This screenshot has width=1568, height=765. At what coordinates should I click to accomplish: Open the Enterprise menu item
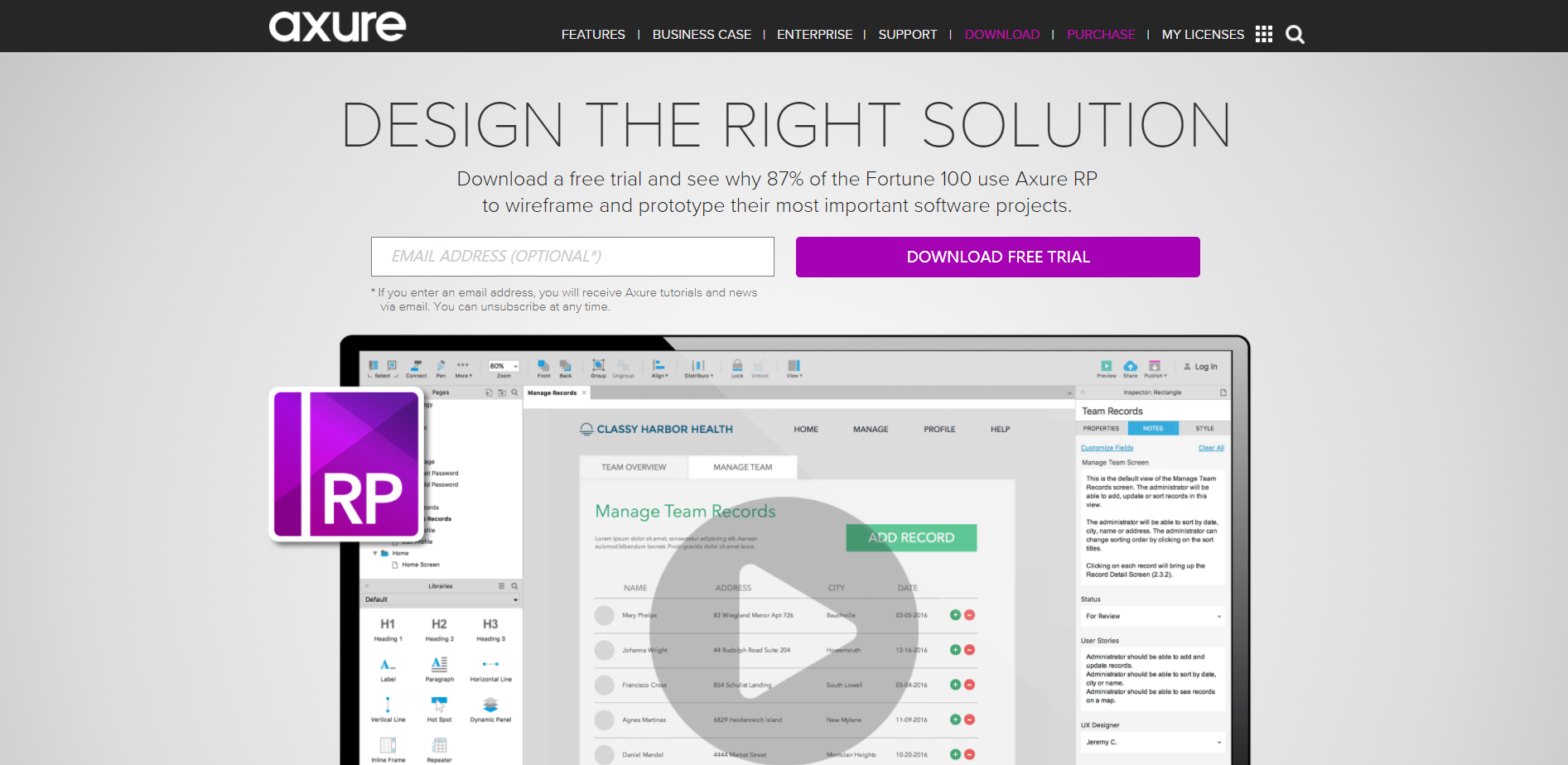814,35
